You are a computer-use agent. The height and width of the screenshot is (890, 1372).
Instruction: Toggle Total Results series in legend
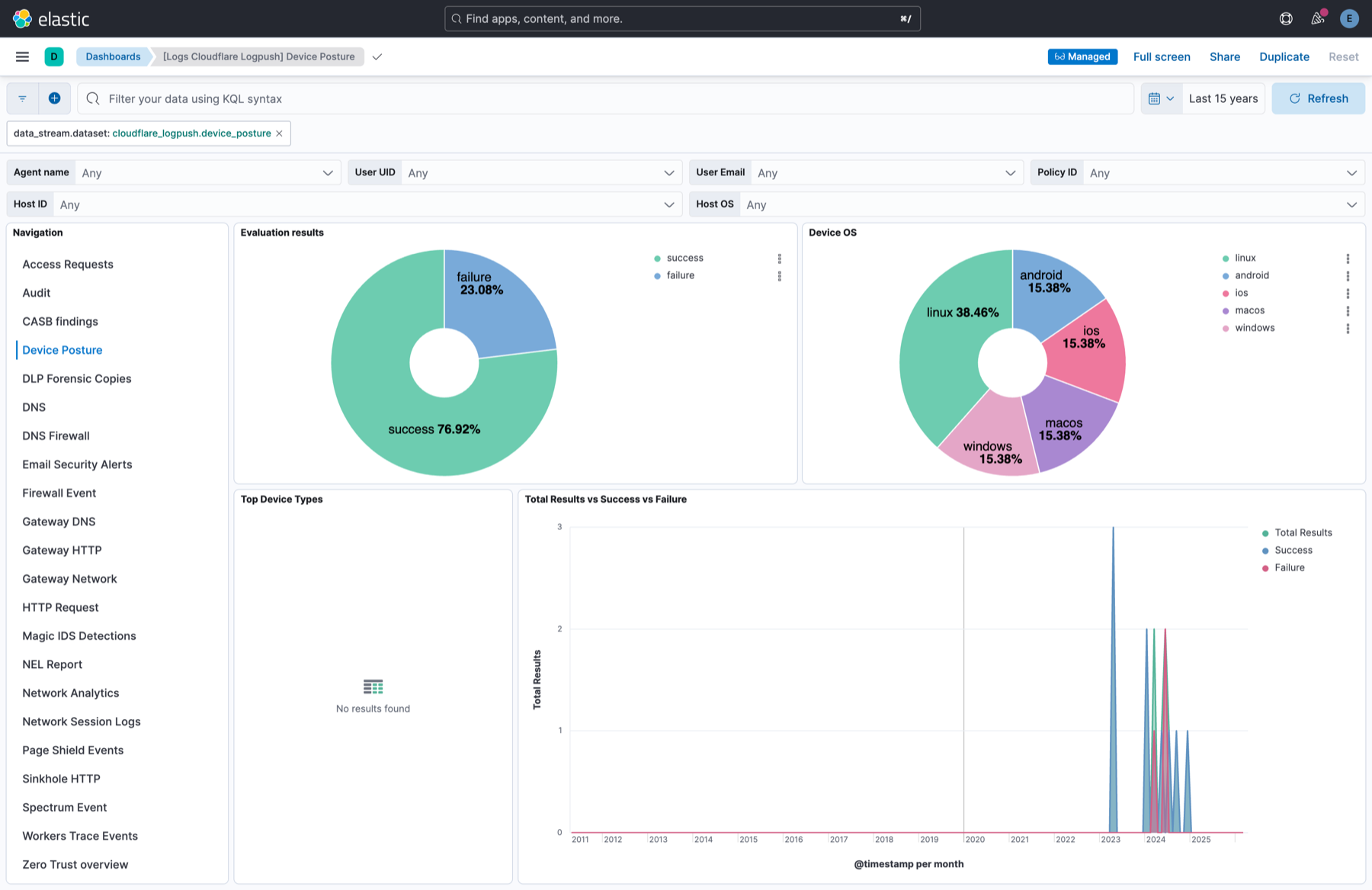(1303, 532)
